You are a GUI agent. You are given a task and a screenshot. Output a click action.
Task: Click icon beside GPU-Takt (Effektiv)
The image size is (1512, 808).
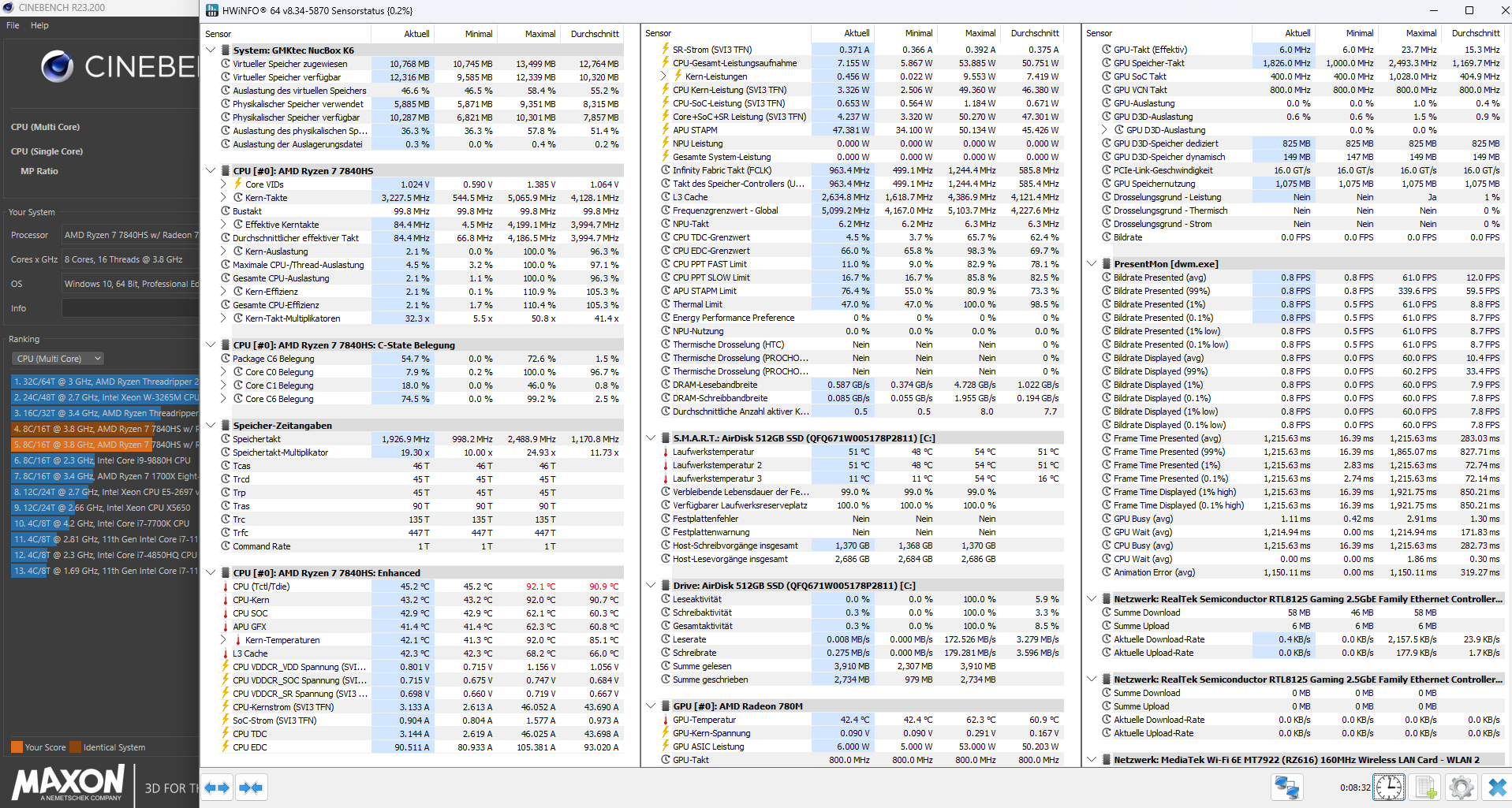[1107, 50]
